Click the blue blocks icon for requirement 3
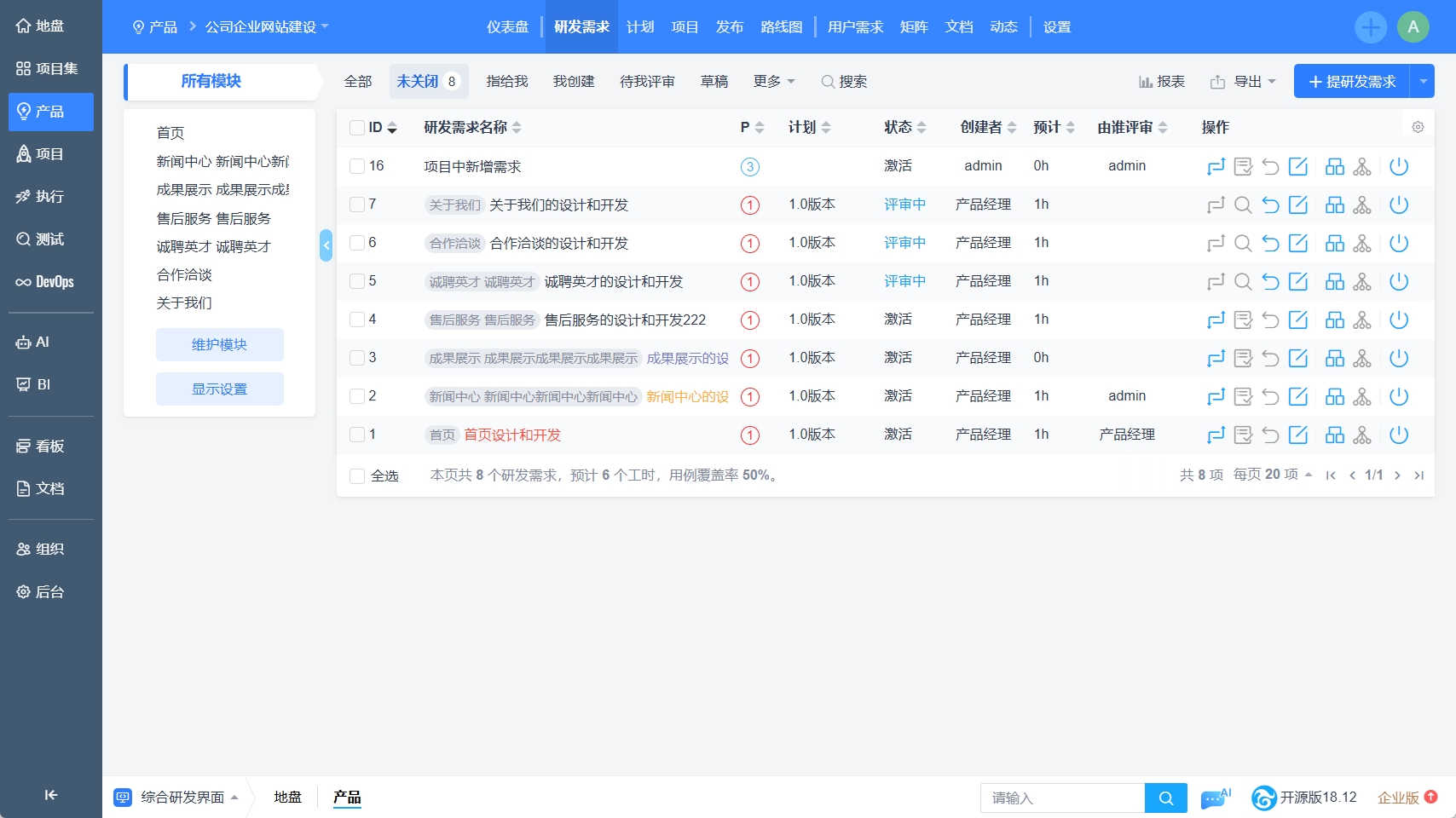This screenshot has height=818, width=1456. (1334, 359)
